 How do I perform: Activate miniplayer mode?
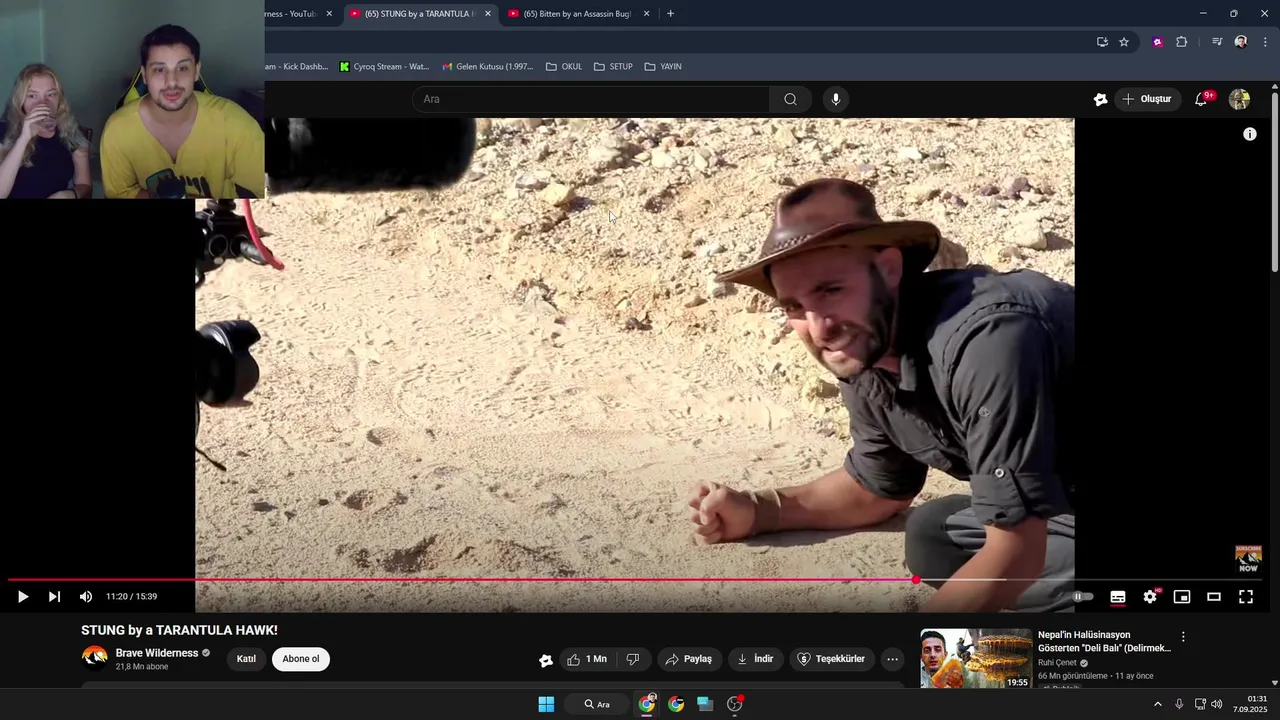(x=1182, y=597)
